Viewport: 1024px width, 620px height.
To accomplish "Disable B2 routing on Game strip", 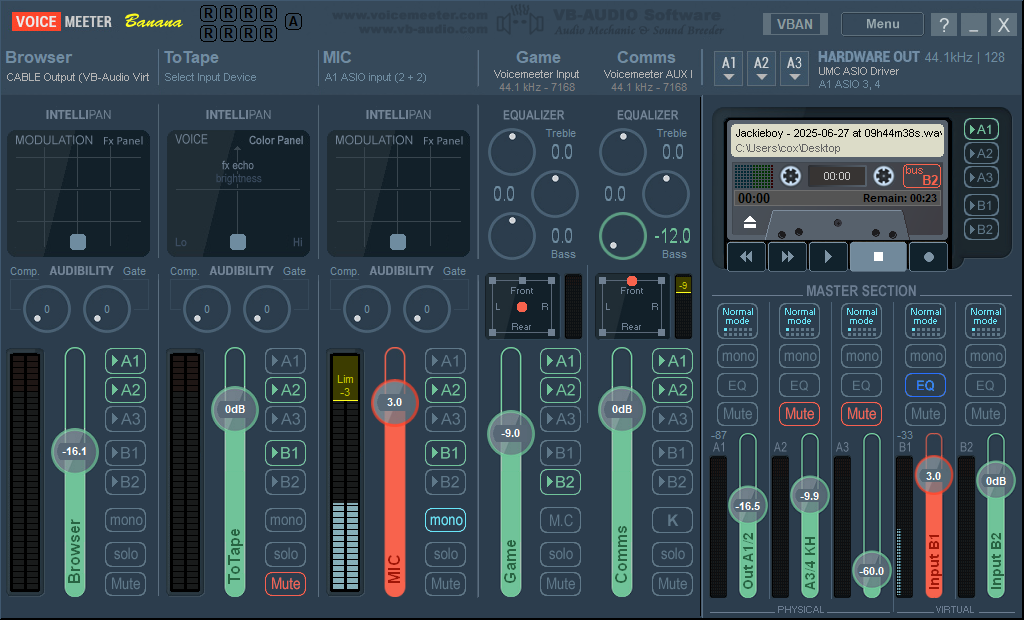I will 560,482.
